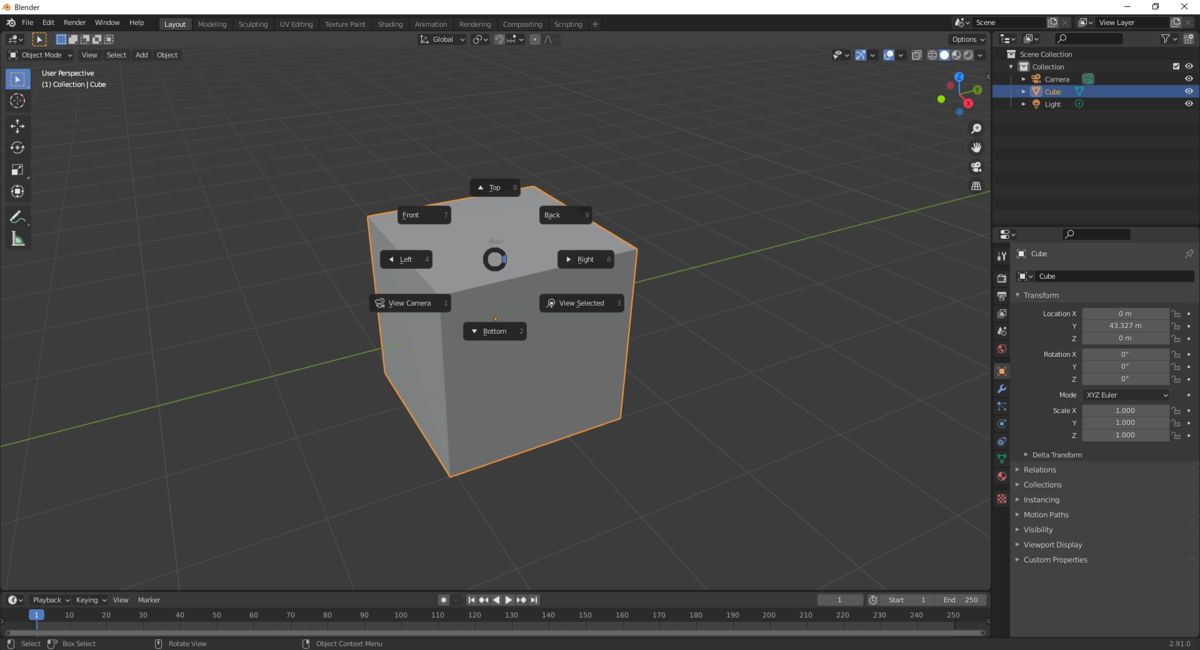The height and width of the screenshot is (650, 1200).
Task: Enable proportional editing toggle
Action: pos(535,39)
